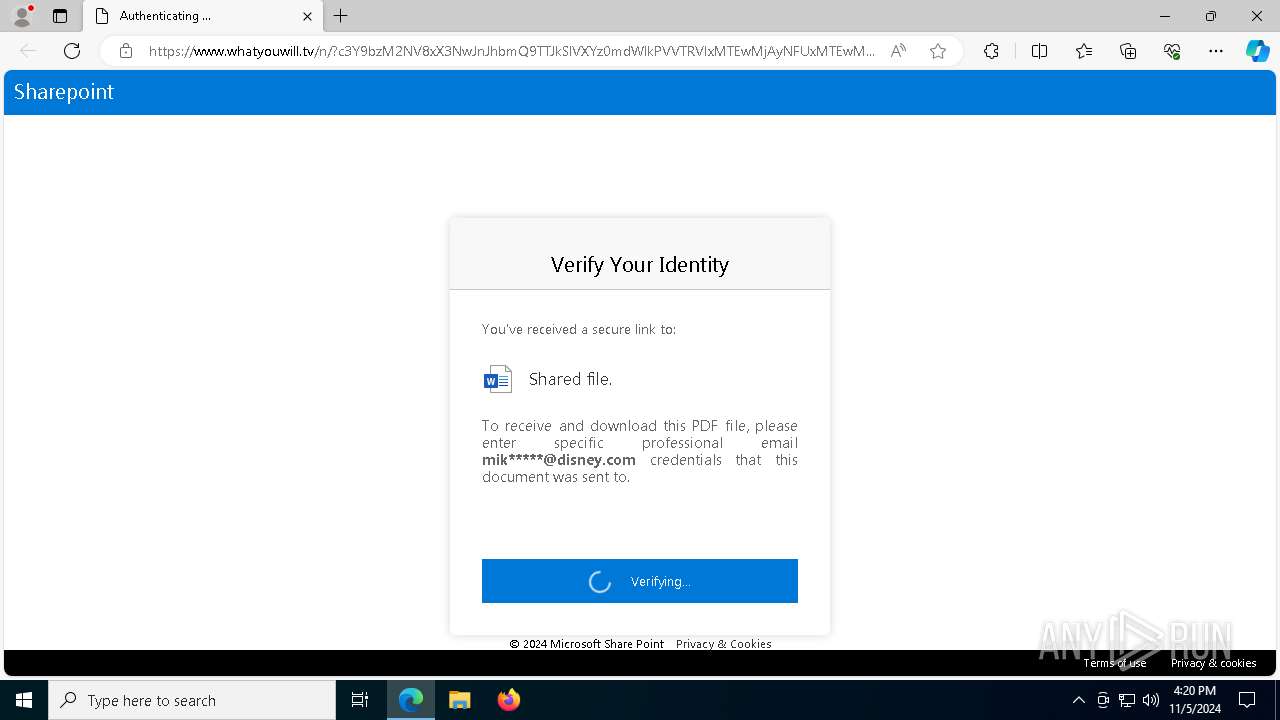Show hidden system tray icons chevron
The height and width of the screenshot is (720, 1280).
tap(1078, 700)
